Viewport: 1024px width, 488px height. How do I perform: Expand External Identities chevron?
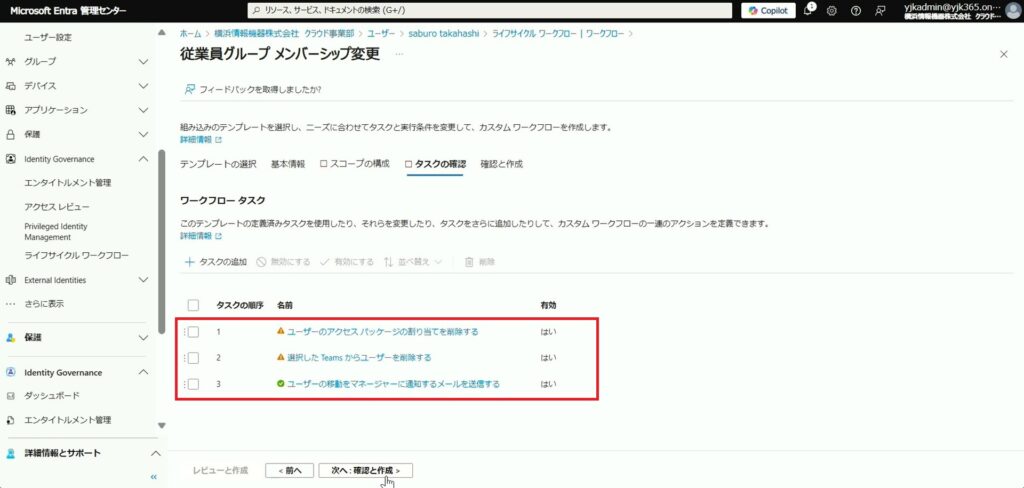144,280
